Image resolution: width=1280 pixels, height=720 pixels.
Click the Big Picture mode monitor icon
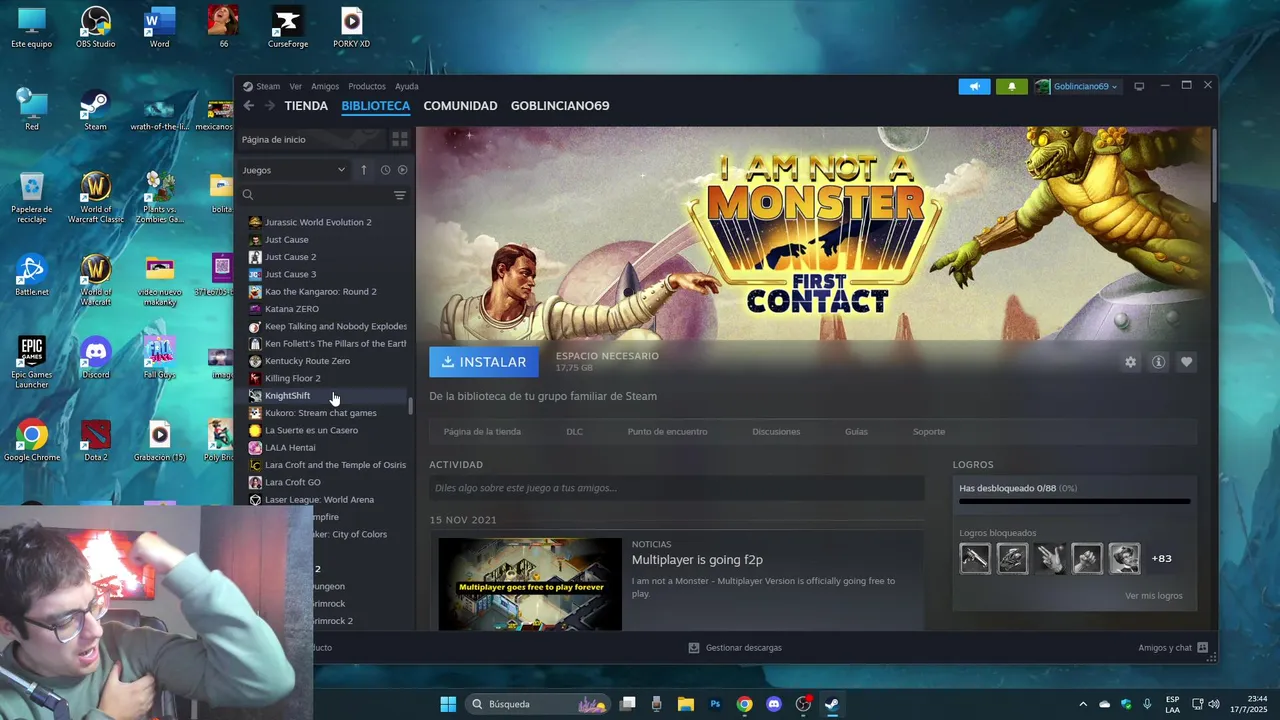click(x=1139, y=86)
